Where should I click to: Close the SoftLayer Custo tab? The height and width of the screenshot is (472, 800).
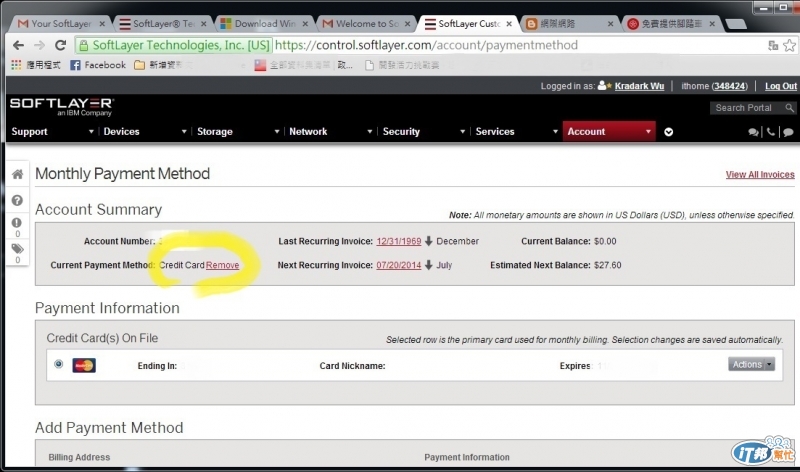coord(509,24)
